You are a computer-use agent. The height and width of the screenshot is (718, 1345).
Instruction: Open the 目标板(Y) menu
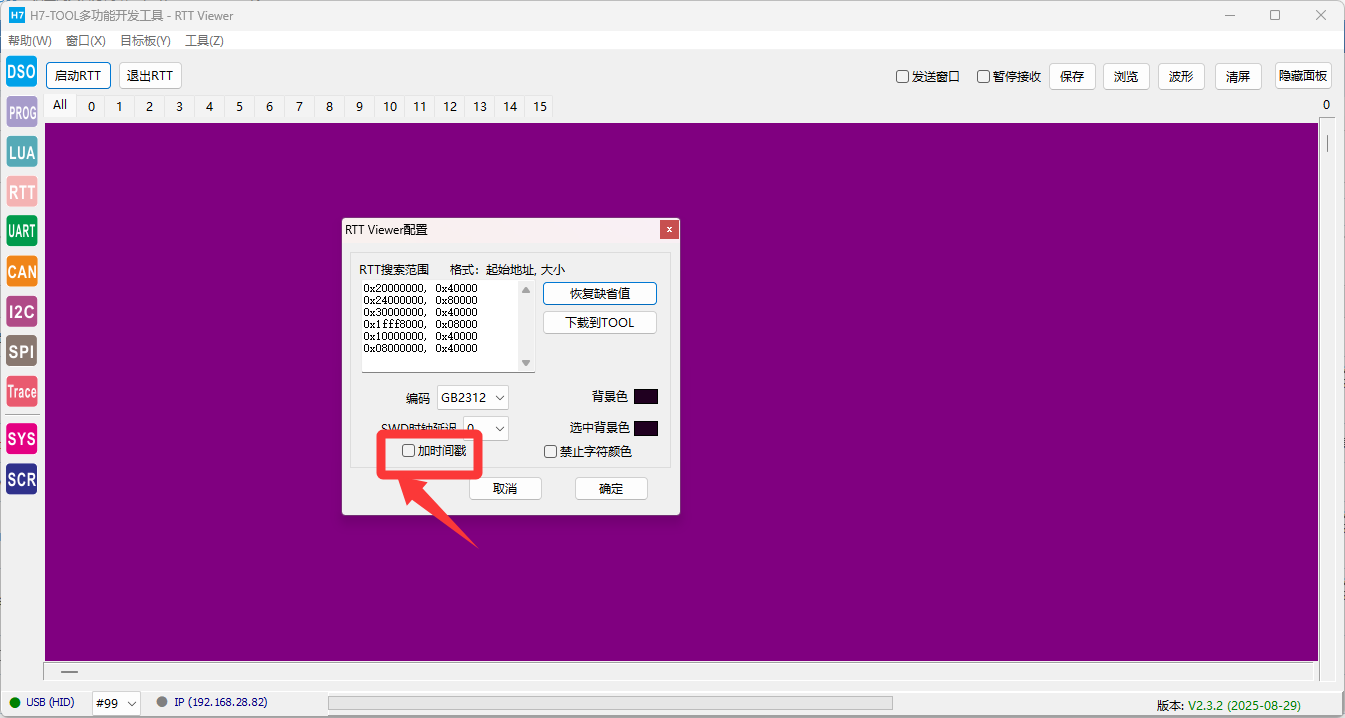pos(145,41)
